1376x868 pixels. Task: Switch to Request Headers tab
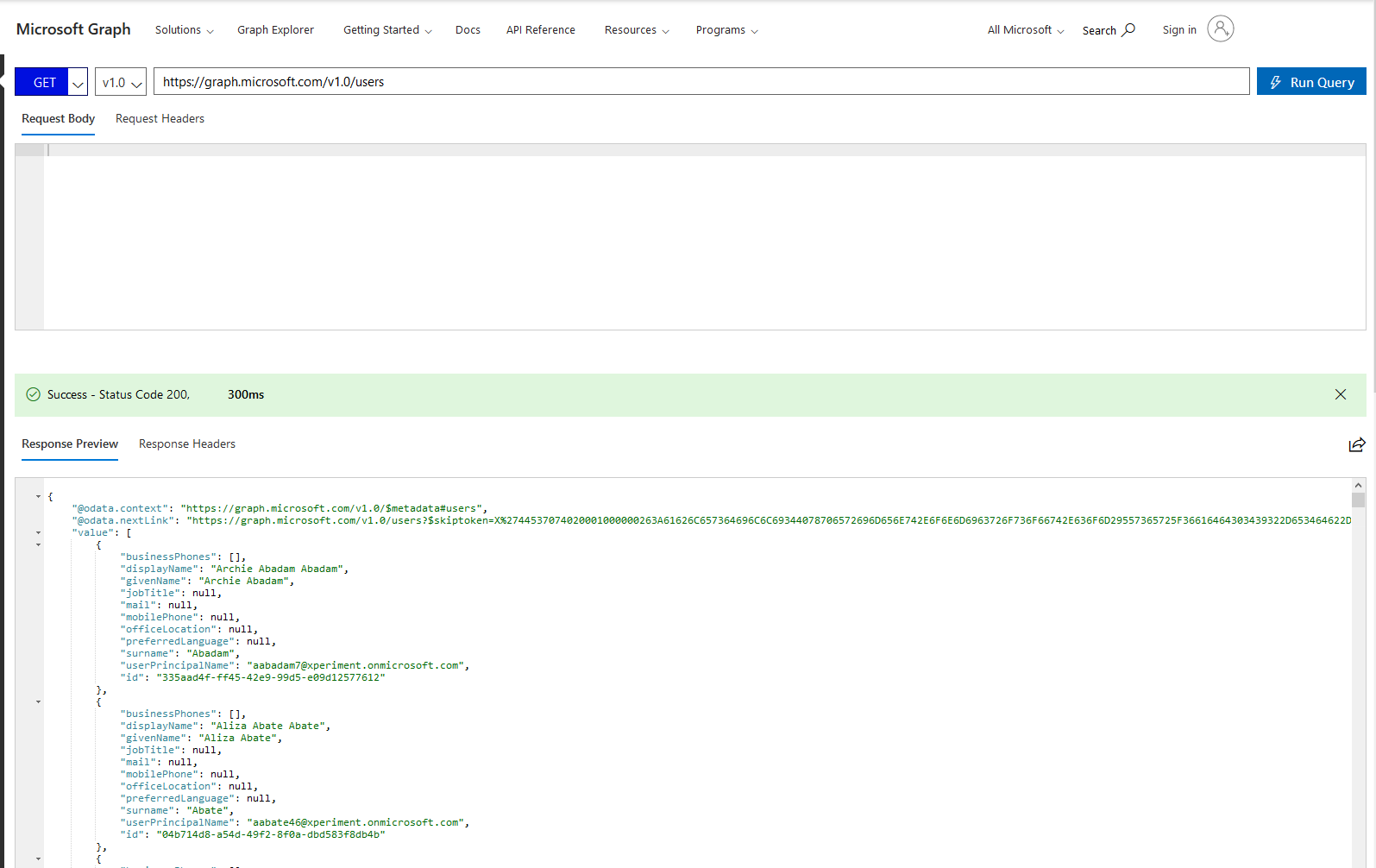click(160, 119)
